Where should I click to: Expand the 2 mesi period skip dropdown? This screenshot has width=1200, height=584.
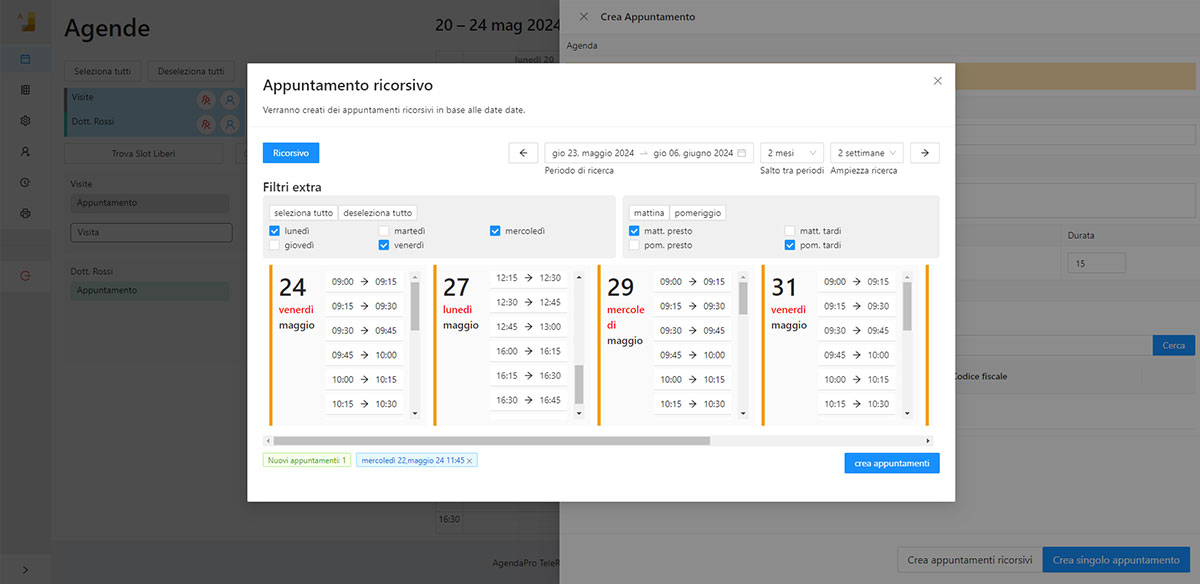coord(791,153)
